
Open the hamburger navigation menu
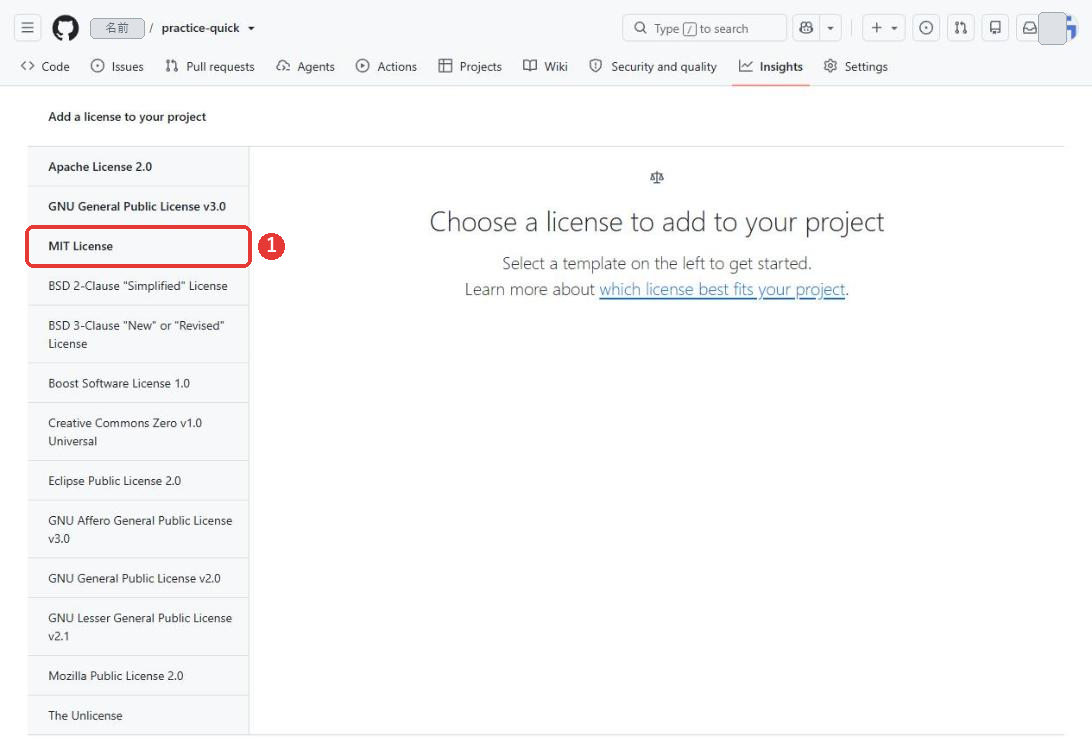tap(27, 28)
